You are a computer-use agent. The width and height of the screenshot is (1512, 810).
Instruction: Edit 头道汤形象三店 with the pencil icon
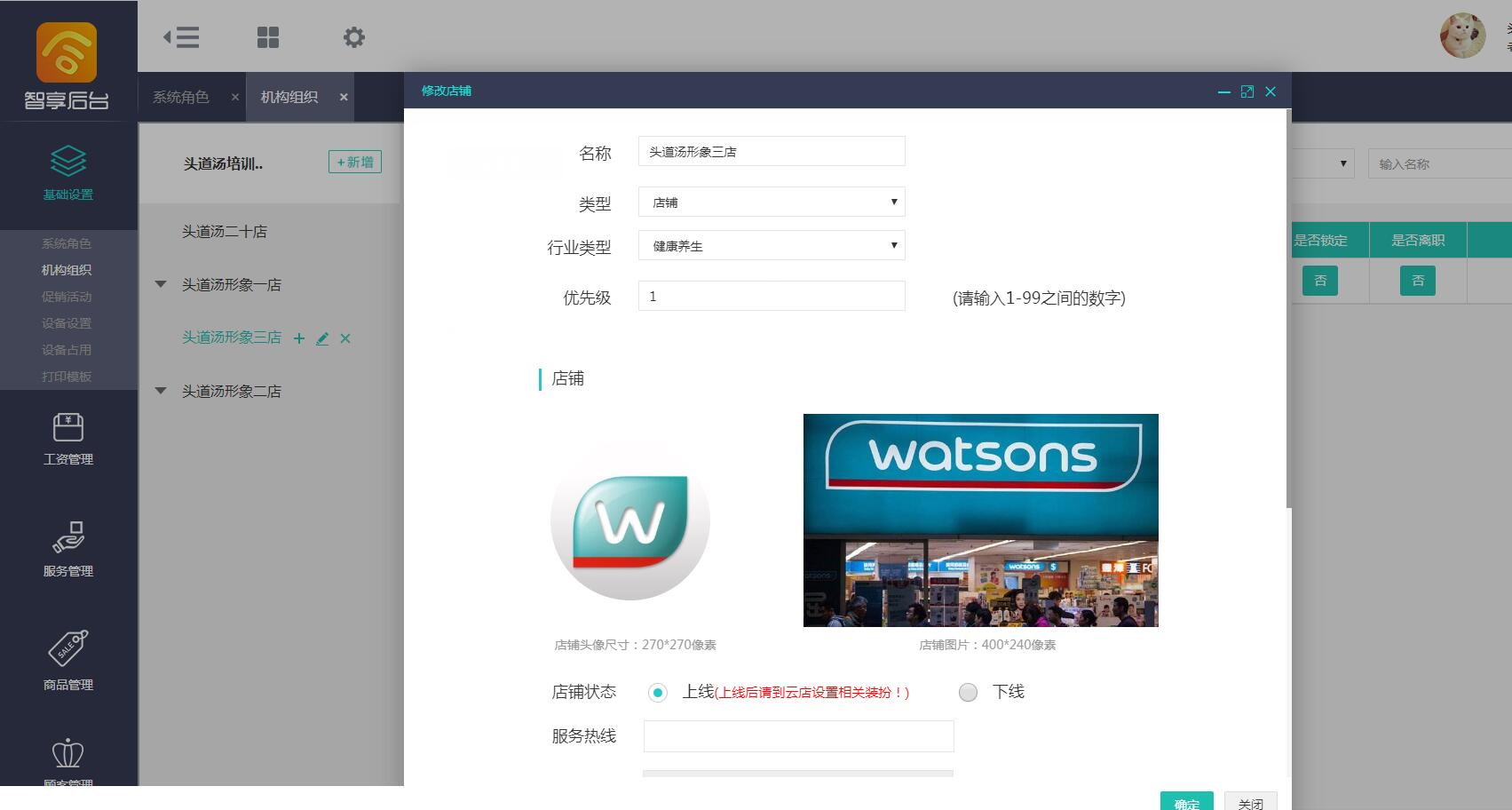point(322,338)
